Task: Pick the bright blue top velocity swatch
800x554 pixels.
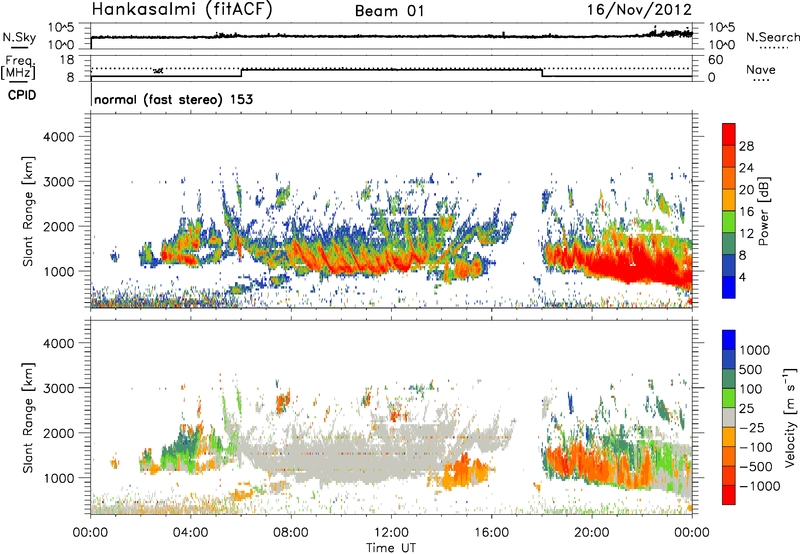Action: click(729, 340)
